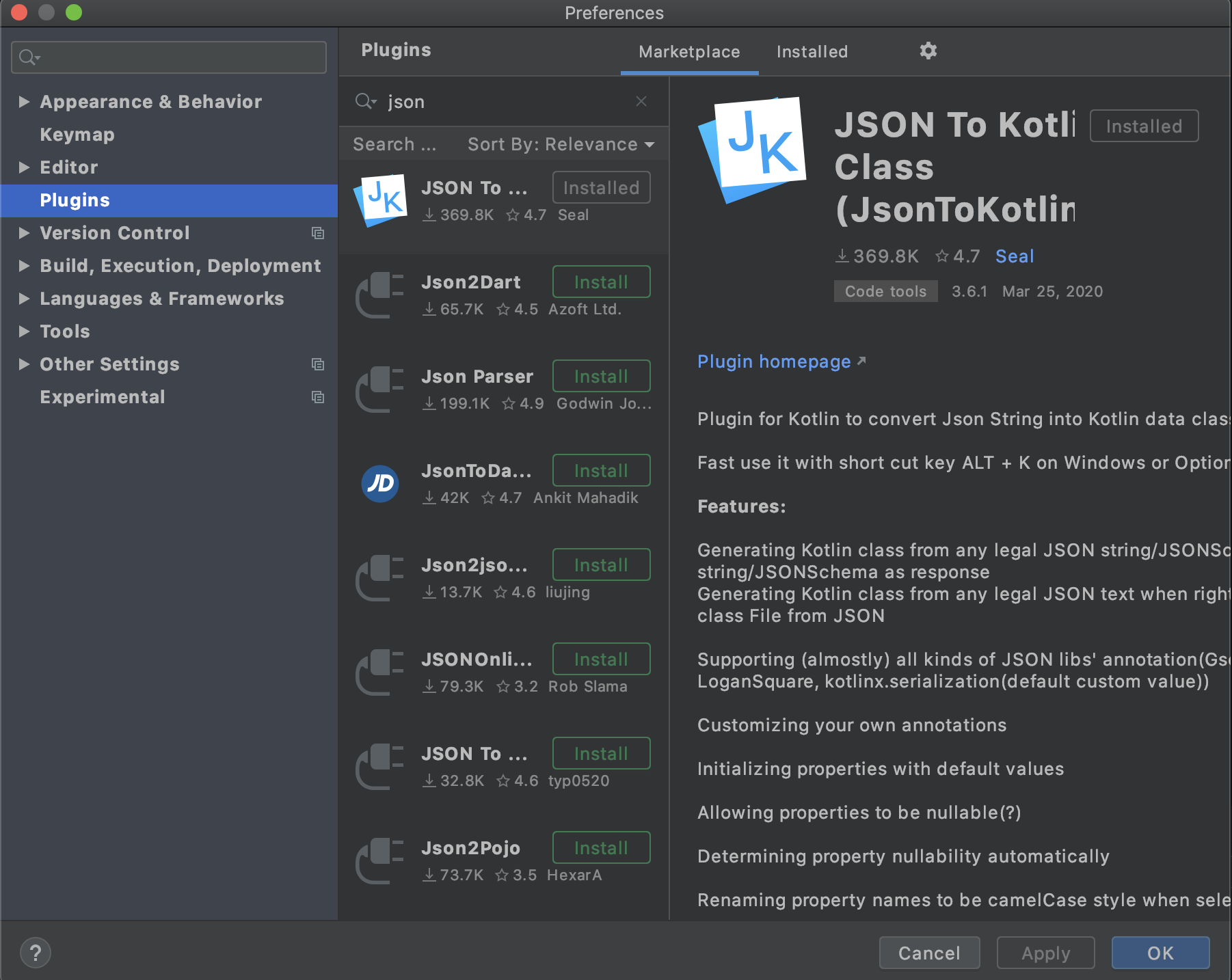Click Installed button in plugin details header
This screenshot has width=1232, height=980.
(x=1144, y=126)
